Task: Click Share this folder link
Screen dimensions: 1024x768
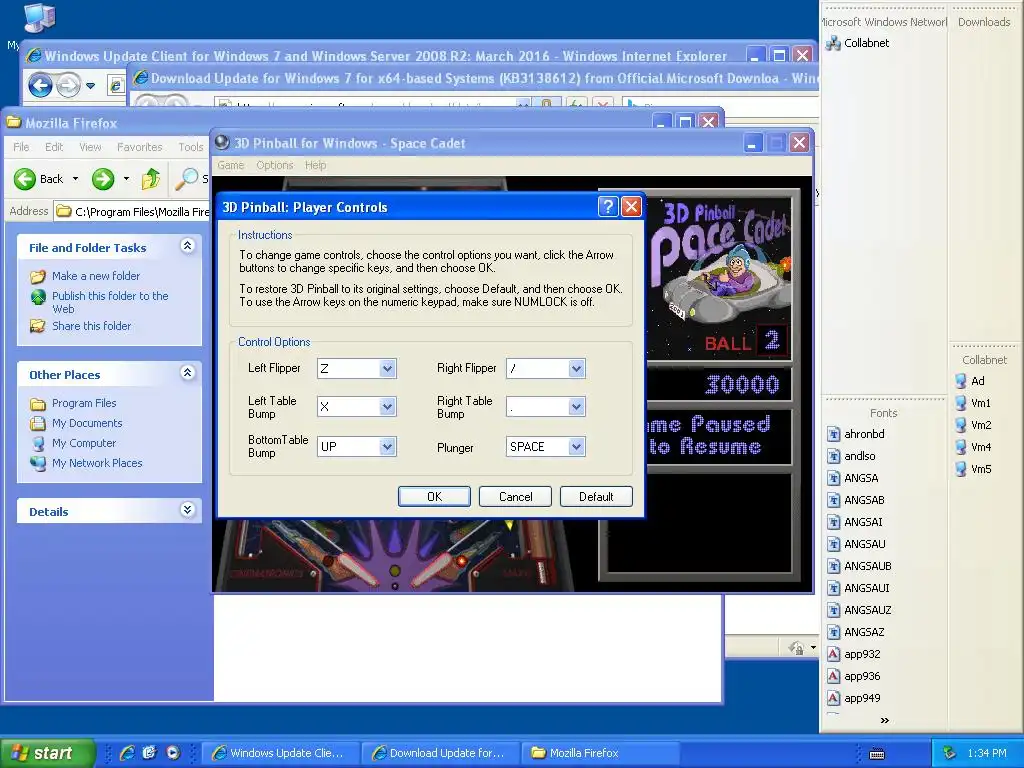Action: [x=91, y=326]
